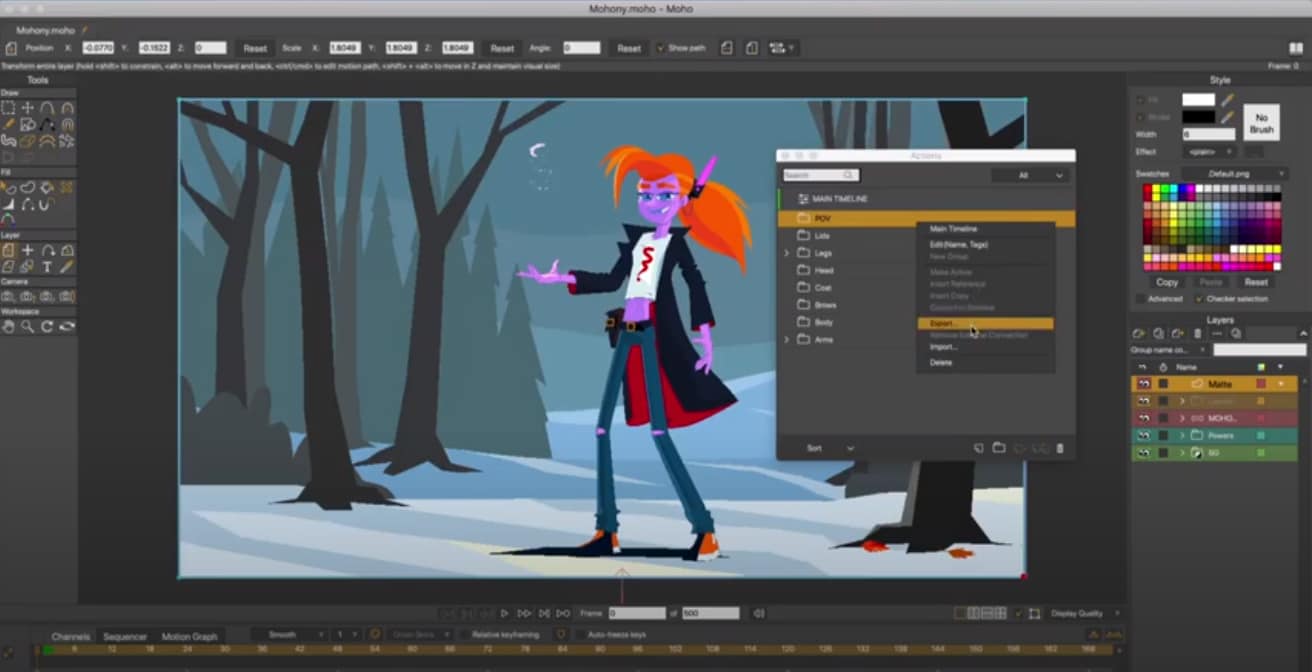1312x672 pixels.
Task: Select the Transform Points tool in Draw
Action: pyautogui.click(x=27, y=108)
